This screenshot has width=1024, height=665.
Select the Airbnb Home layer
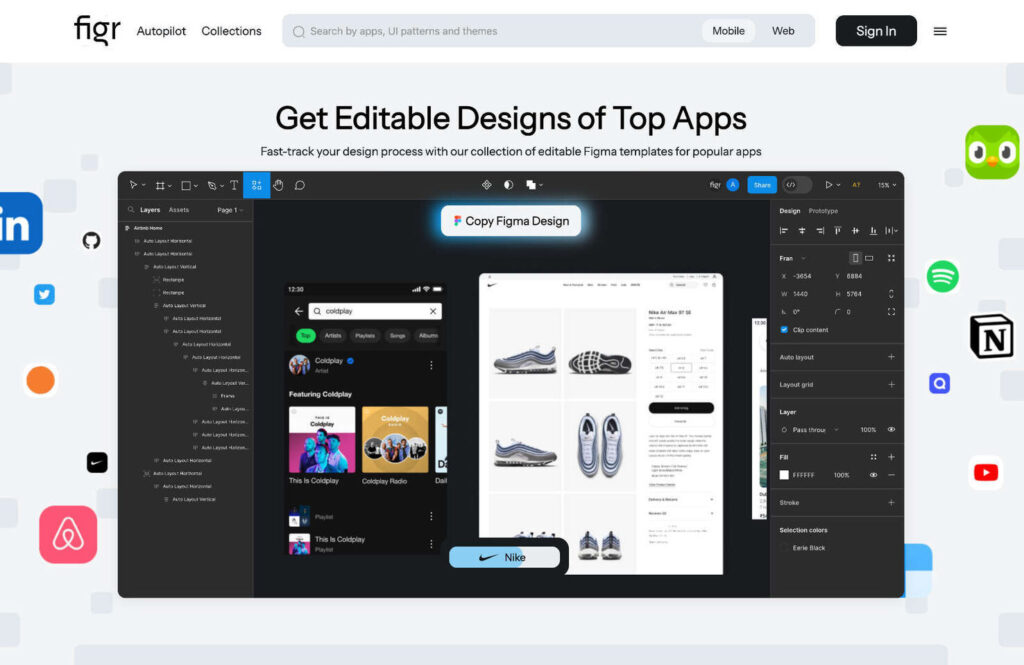[148, 228]
